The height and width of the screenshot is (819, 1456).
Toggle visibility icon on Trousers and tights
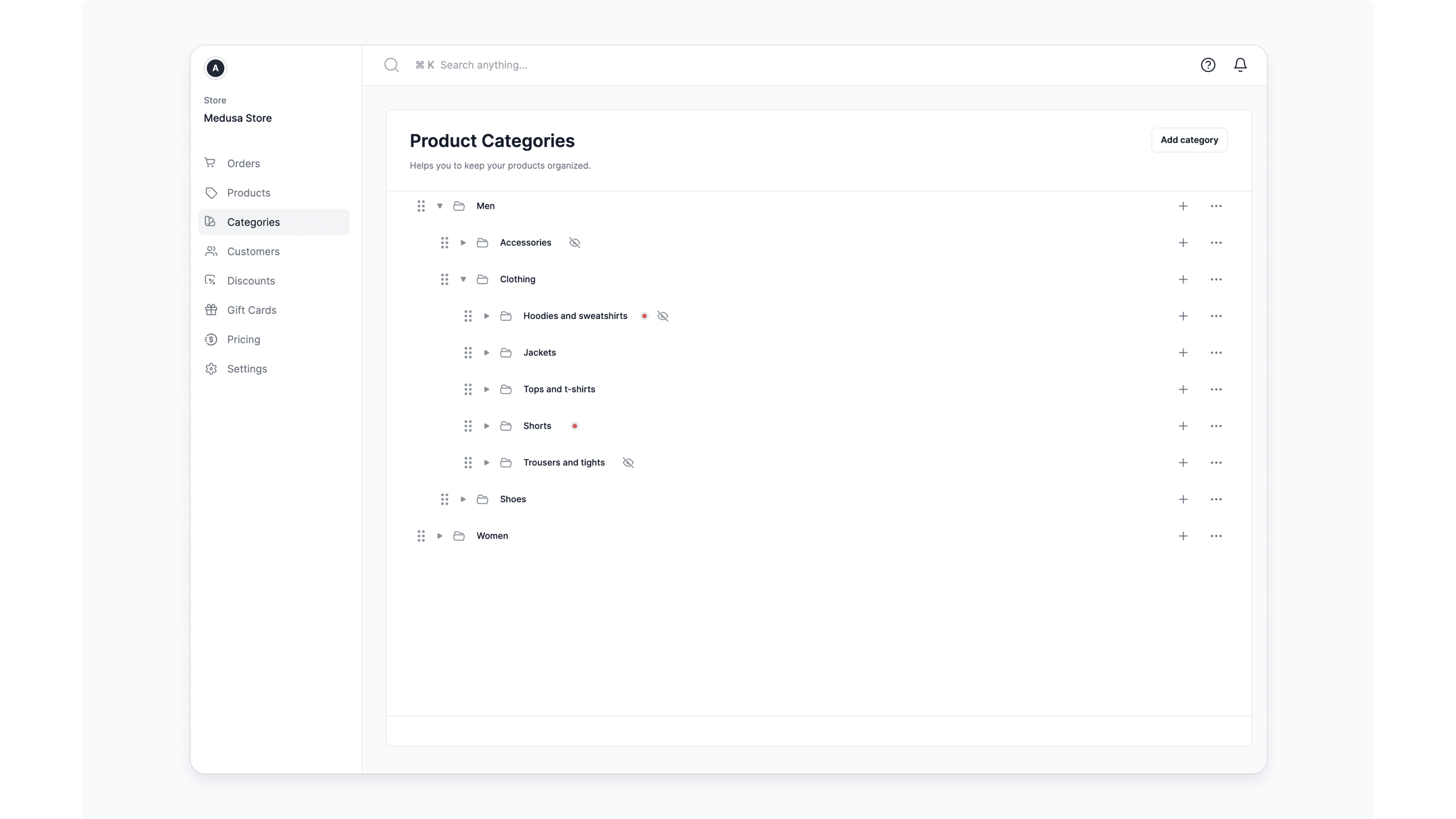point(628,462)
